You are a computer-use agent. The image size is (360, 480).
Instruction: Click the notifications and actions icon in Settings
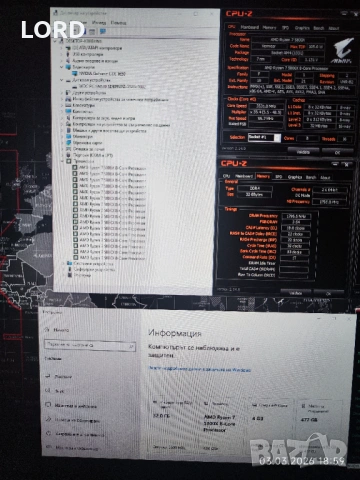(x=48, y=405)
